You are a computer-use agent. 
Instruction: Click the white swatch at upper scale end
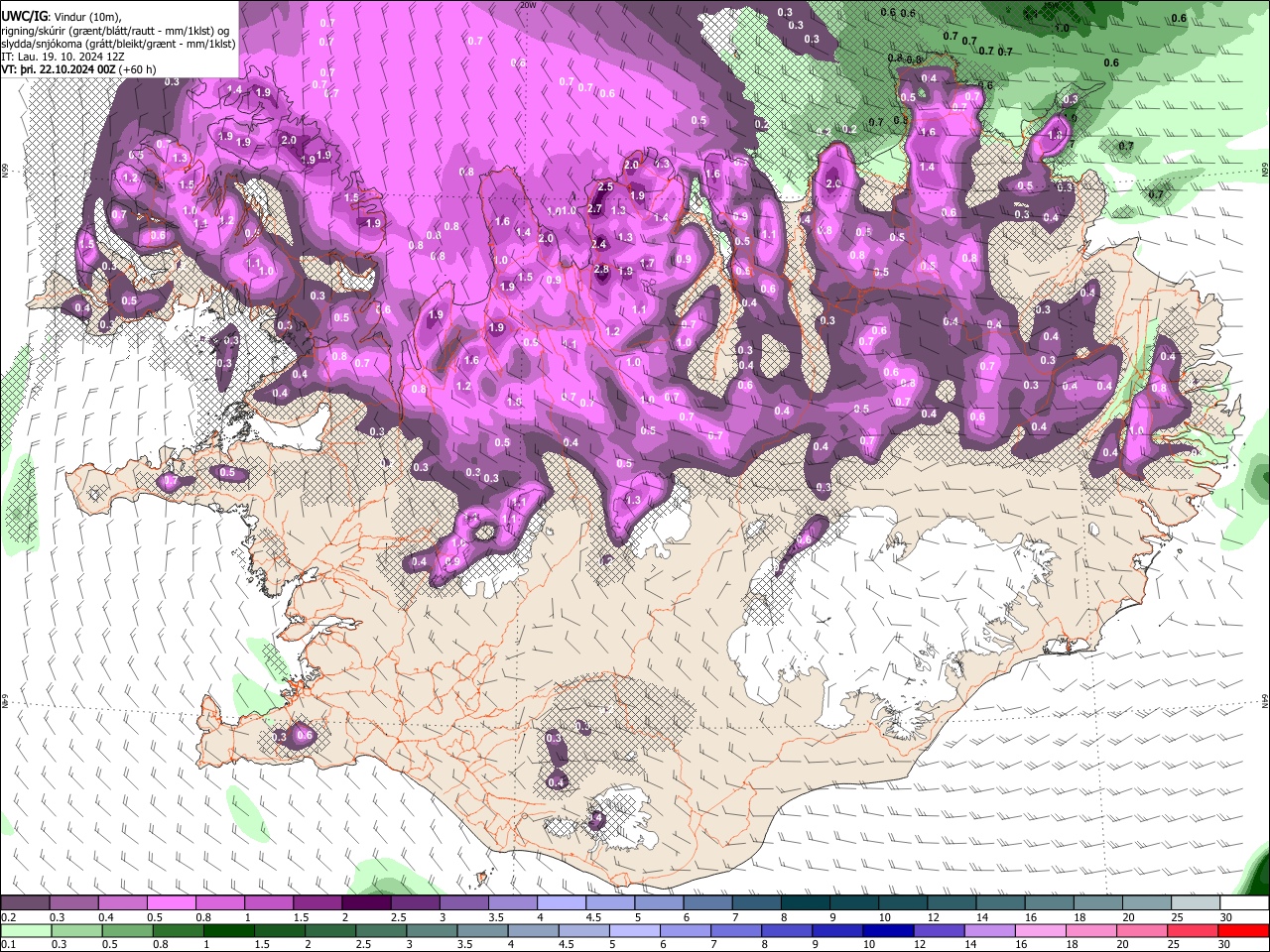1245,903
